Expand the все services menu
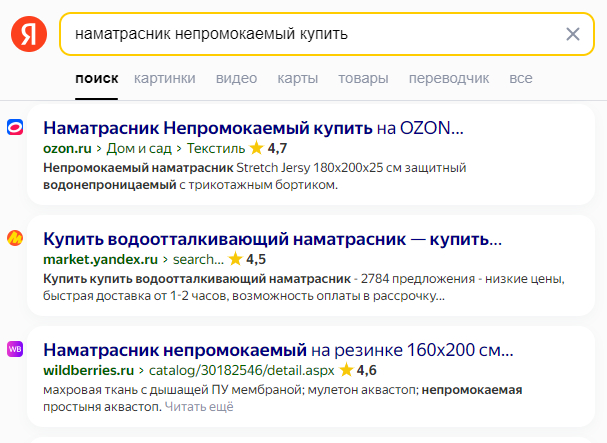This screenshot has width=607, height=443. coord(521,78)
